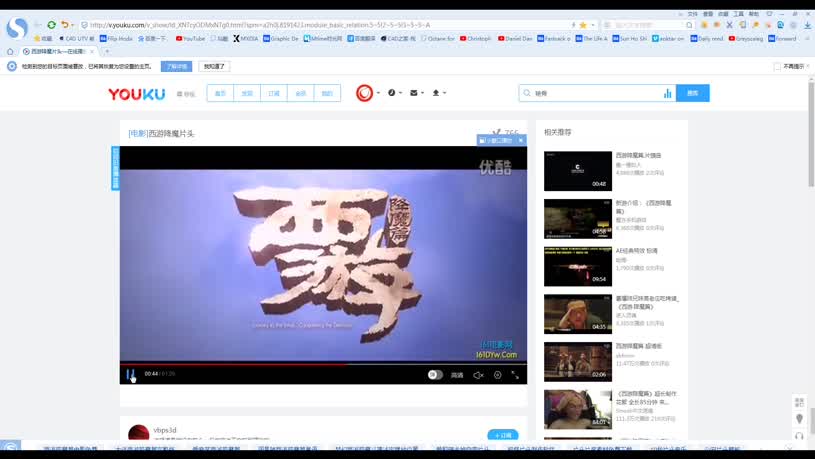Open the MXDIA bookmark
The width and height of the screenshot is (815, 459).
pyautogui.click(x=245, y=38)
